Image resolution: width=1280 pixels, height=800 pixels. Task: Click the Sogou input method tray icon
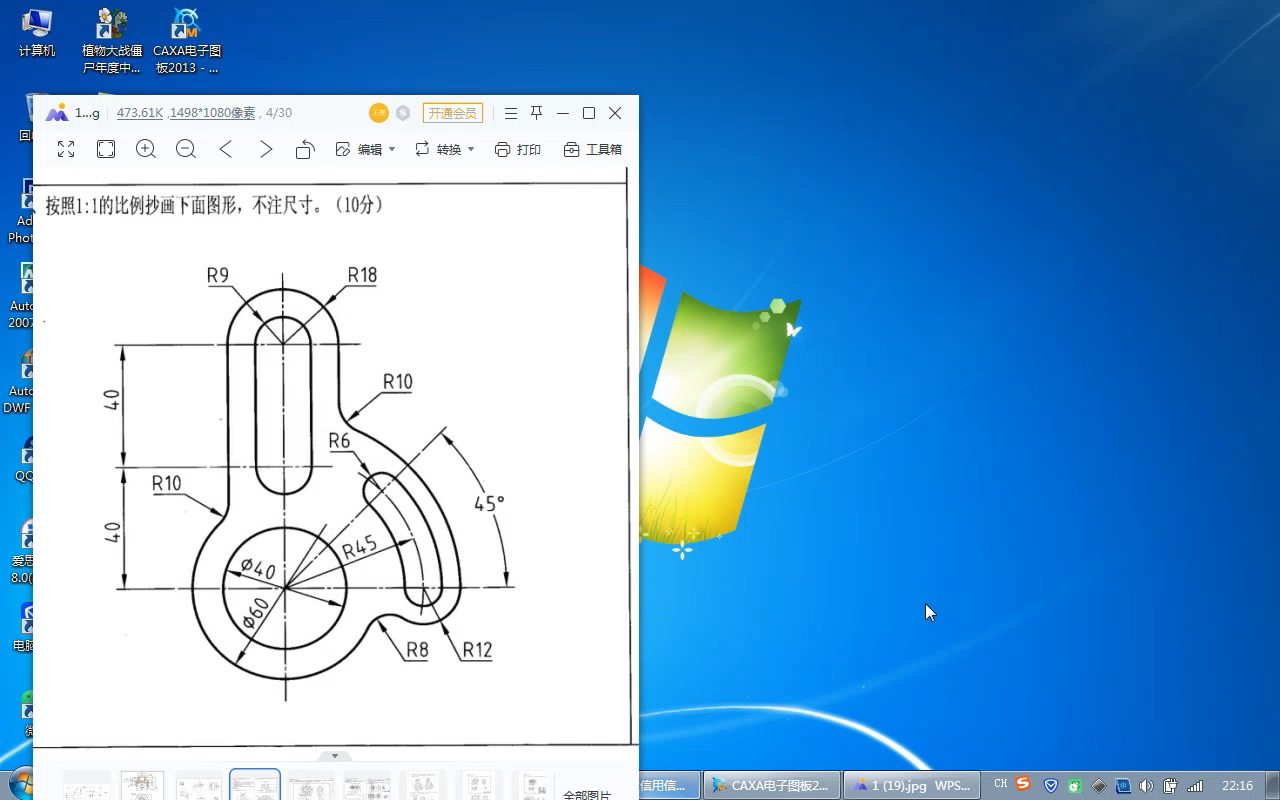pos(1023,784)
